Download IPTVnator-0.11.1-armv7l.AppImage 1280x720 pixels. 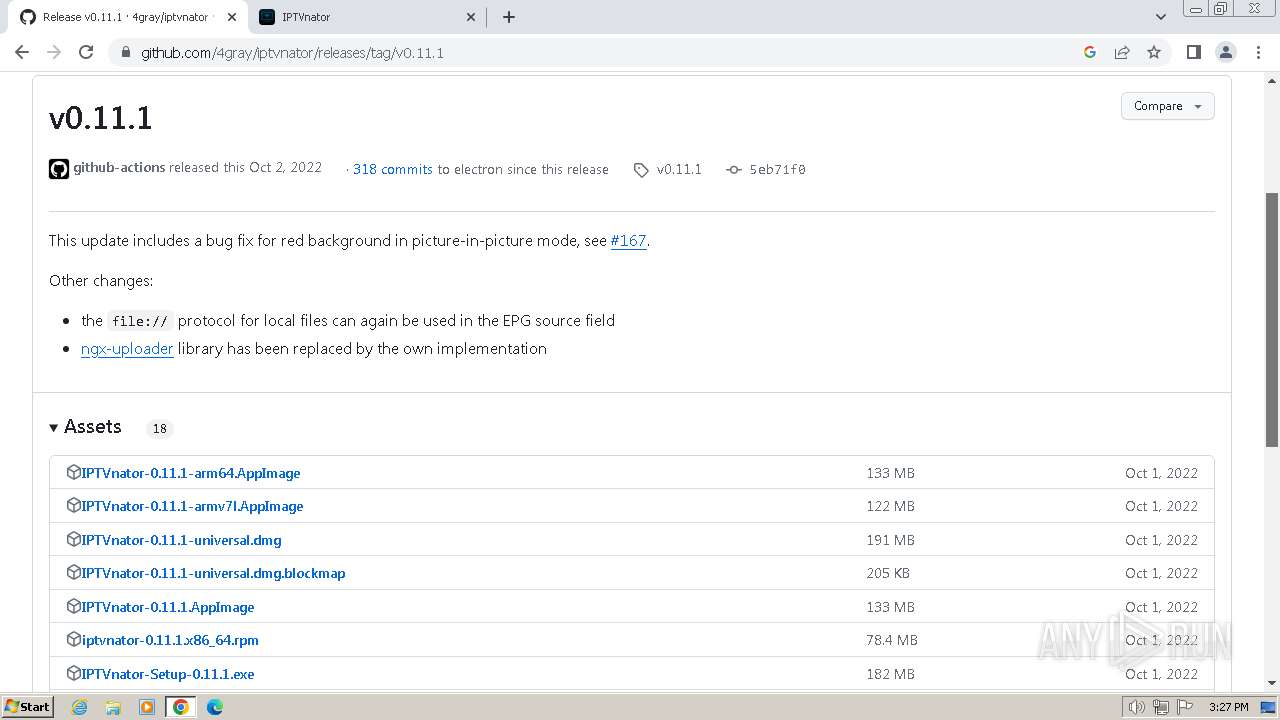click(x=192, y=506)
